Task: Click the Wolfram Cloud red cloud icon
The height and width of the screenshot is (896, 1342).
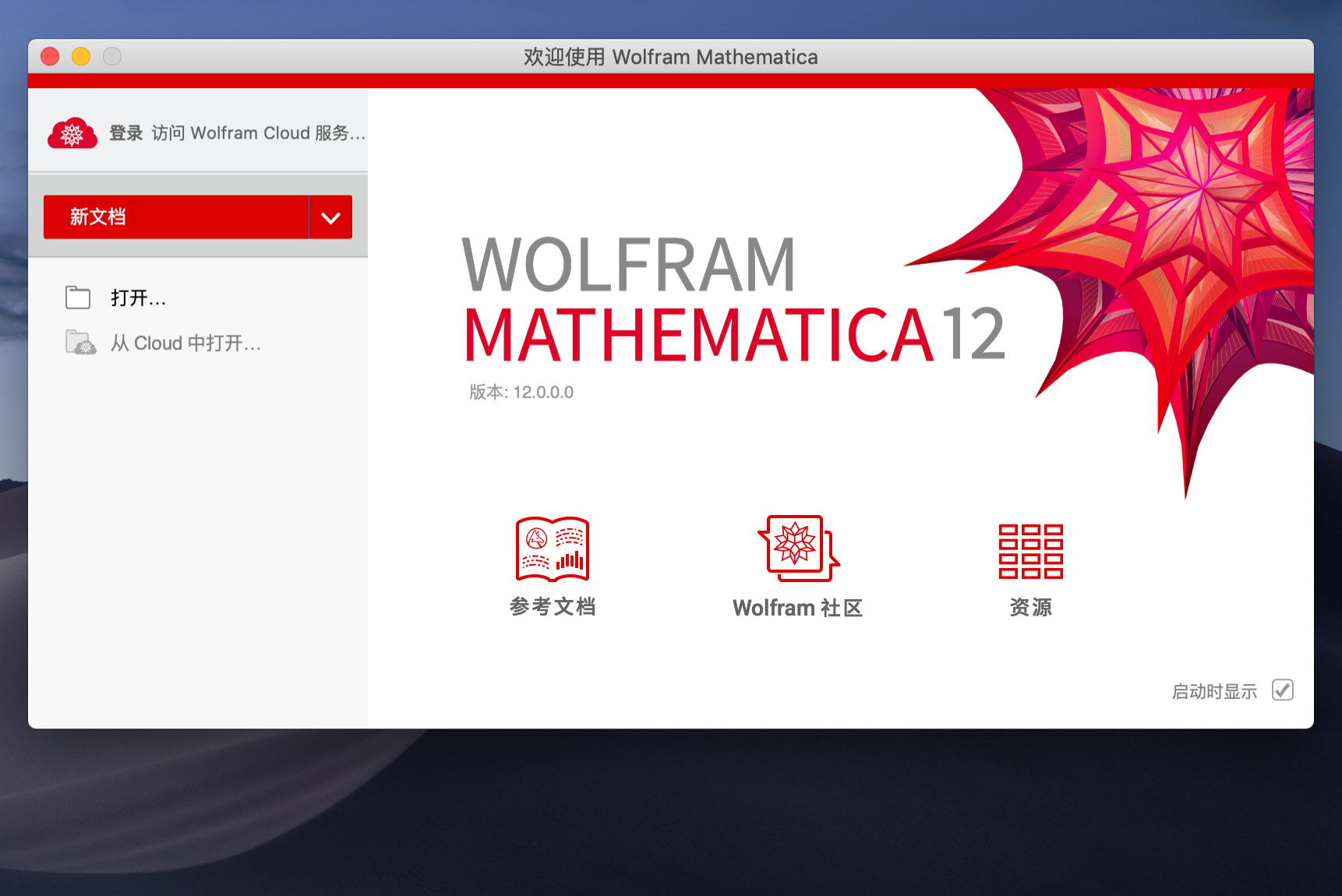Action: click(x=72, y=133)
